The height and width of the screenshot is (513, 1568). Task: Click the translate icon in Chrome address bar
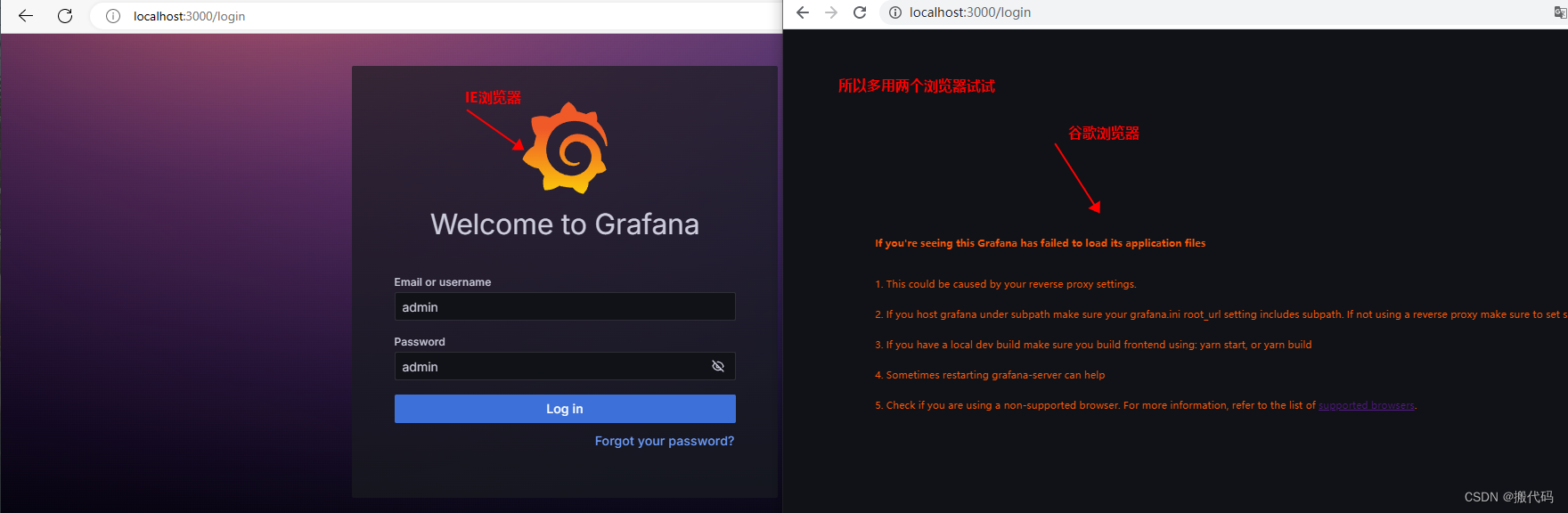coord(1560,12)
